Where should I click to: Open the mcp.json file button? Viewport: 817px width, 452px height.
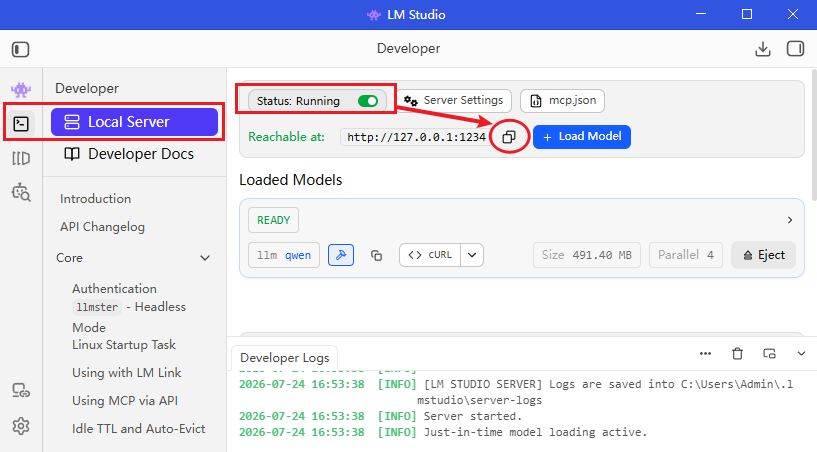click(x=562, y=101)
